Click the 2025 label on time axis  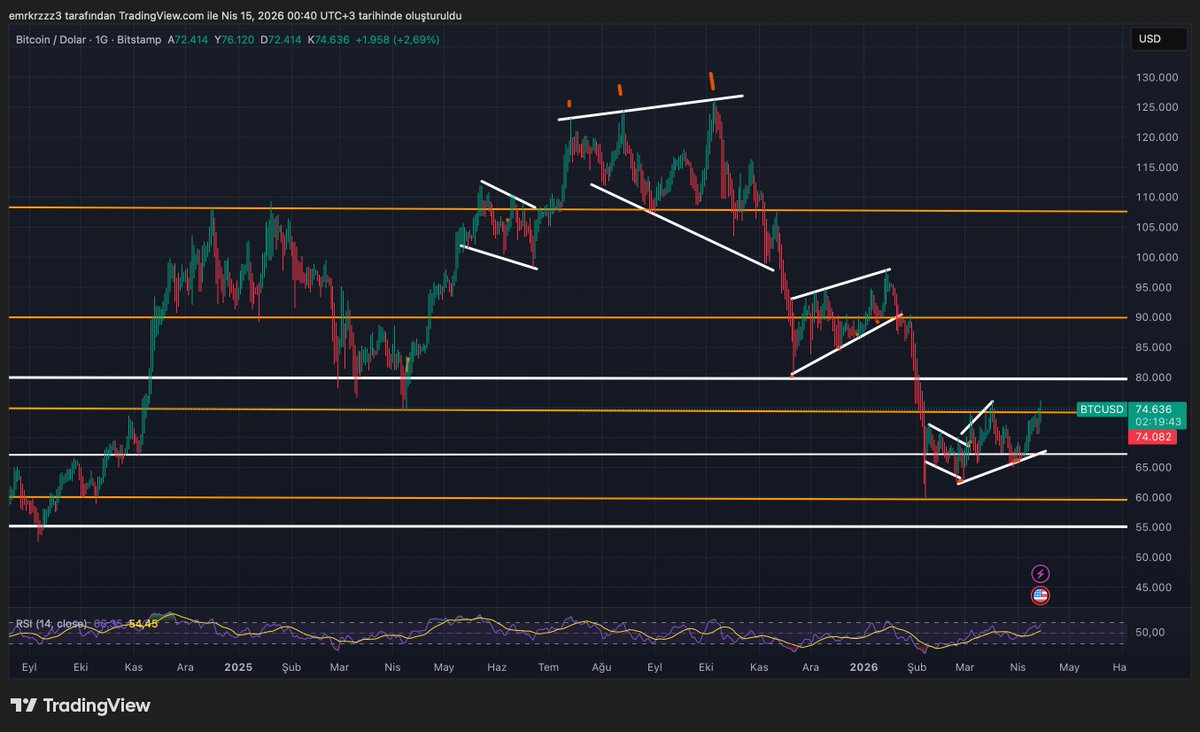click(239, 666)
